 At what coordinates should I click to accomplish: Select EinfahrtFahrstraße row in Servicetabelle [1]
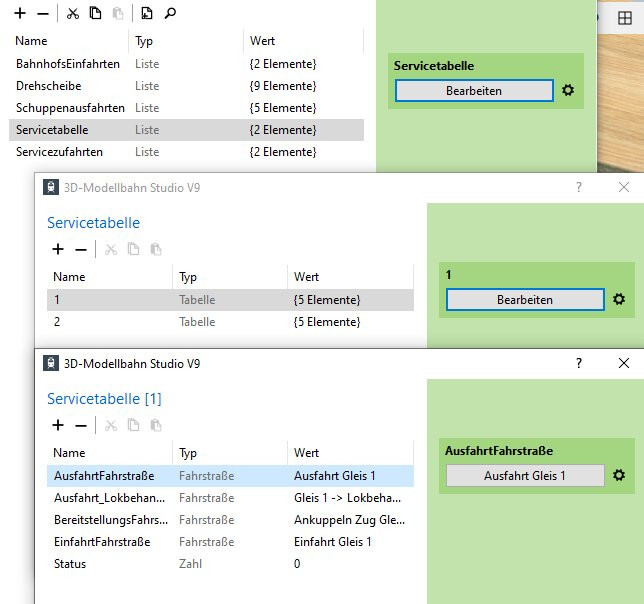[x=230, y=542]
